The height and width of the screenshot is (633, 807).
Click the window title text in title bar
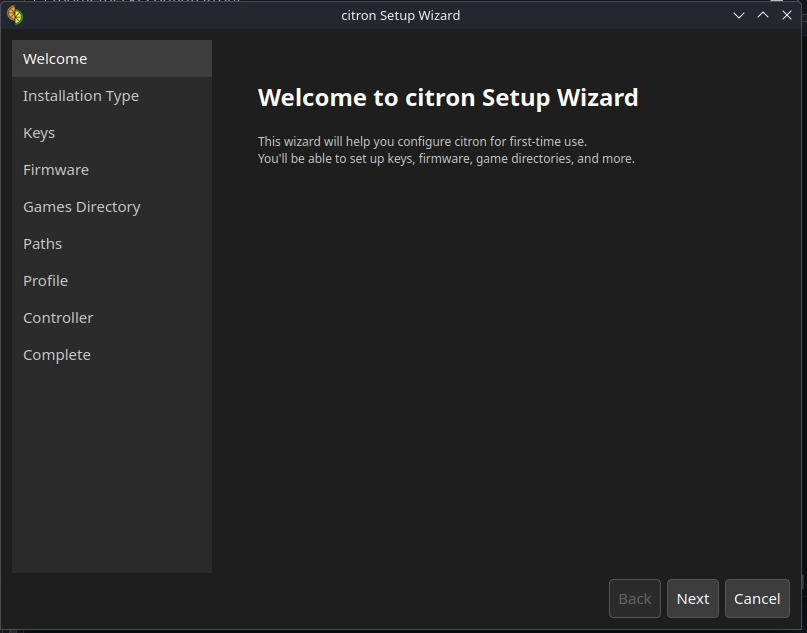tap(401, 15)
